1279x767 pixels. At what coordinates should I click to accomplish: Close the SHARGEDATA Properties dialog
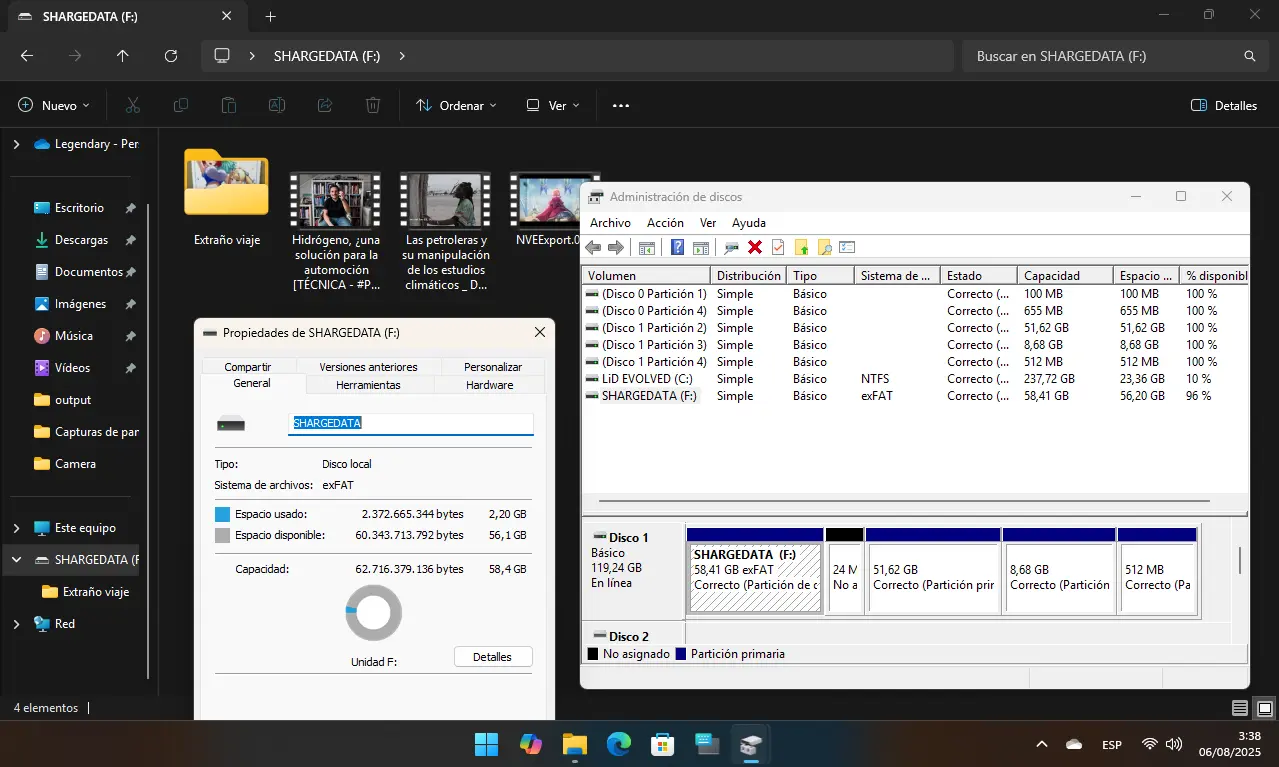540,332
